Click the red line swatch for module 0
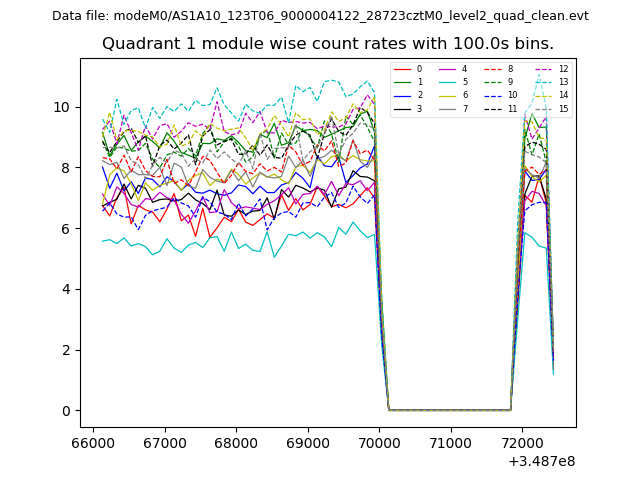 402,69
